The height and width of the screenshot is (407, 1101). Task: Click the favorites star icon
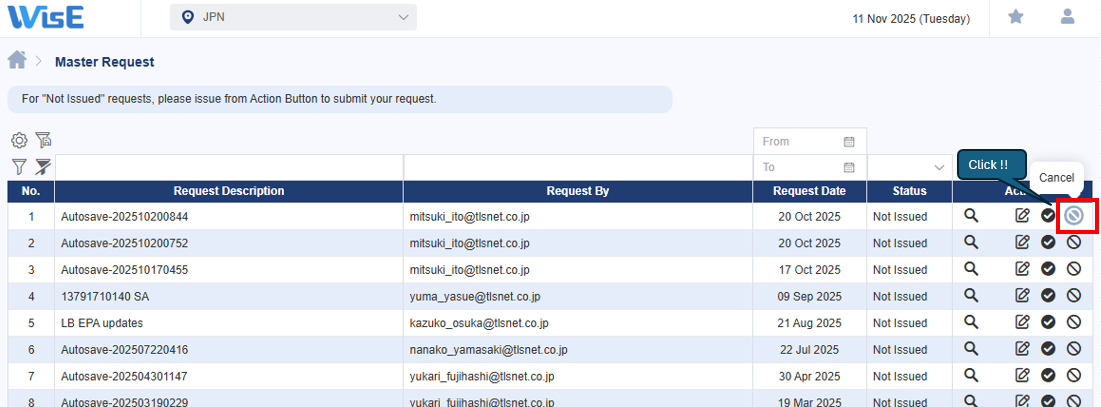[1015, 17]
